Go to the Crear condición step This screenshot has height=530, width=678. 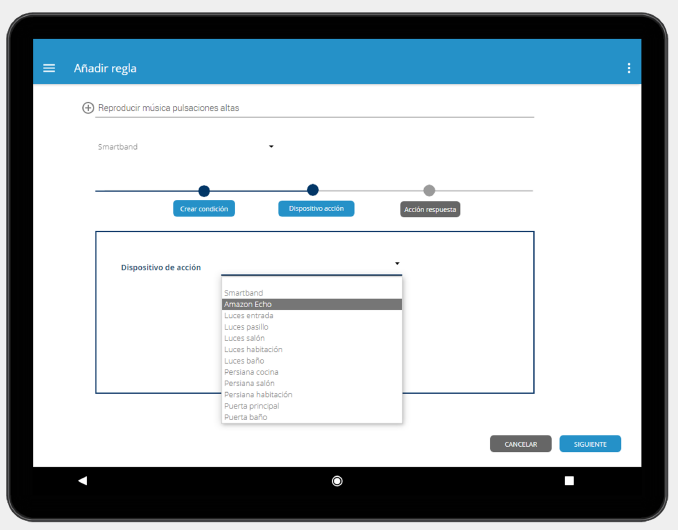(204, 208)
